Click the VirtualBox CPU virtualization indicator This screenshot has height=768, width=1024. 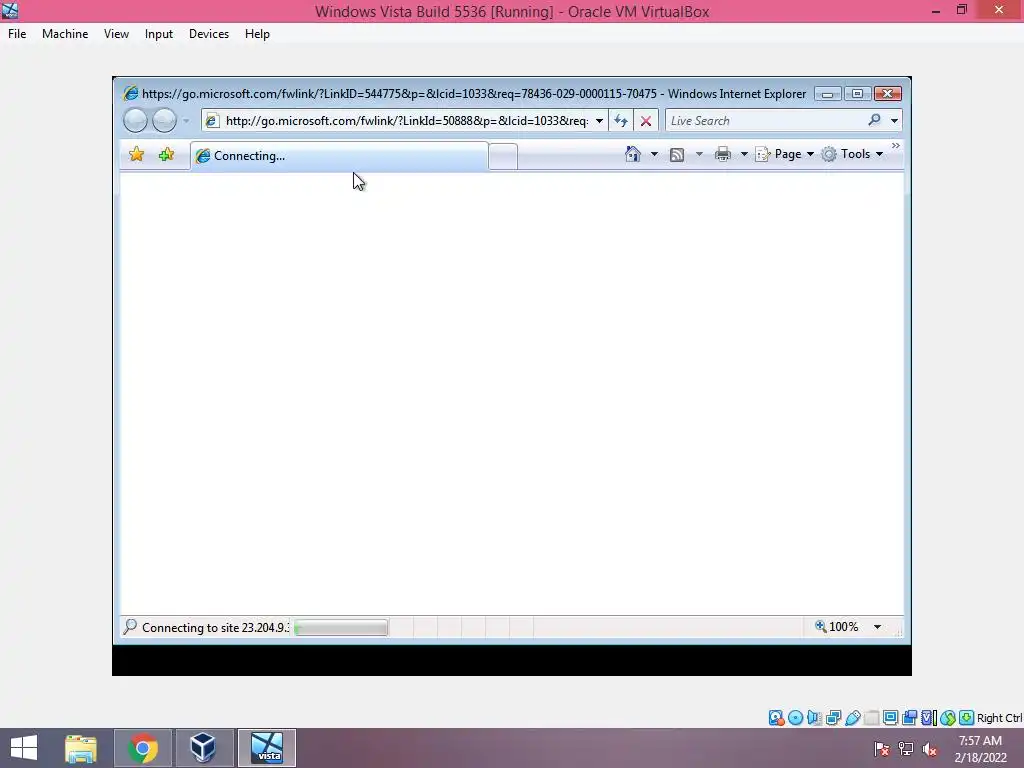pyautogui.click(x=929, y=718)
